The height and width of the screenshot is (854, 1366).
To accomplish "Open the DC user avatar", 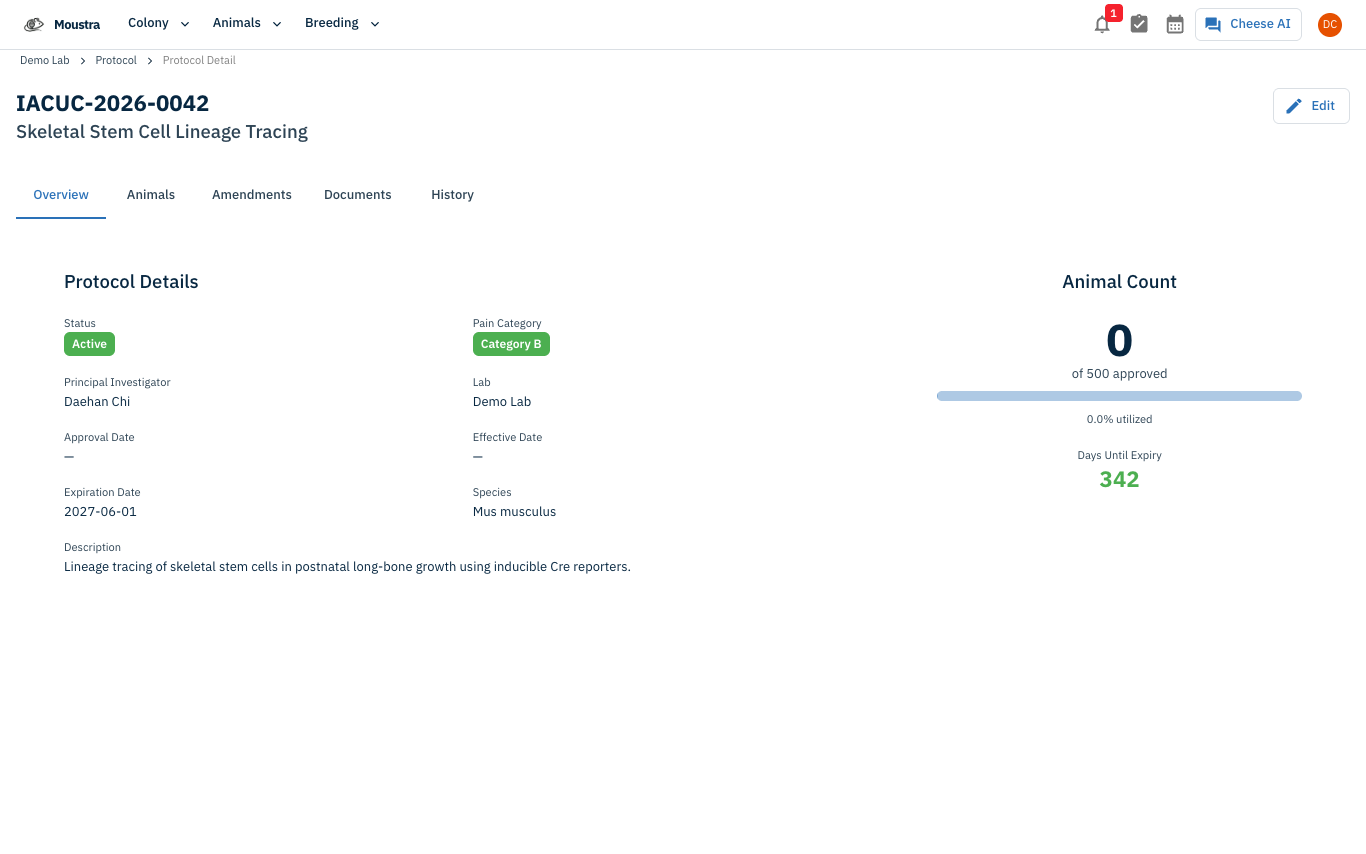I will click(x=1330, y=25).
